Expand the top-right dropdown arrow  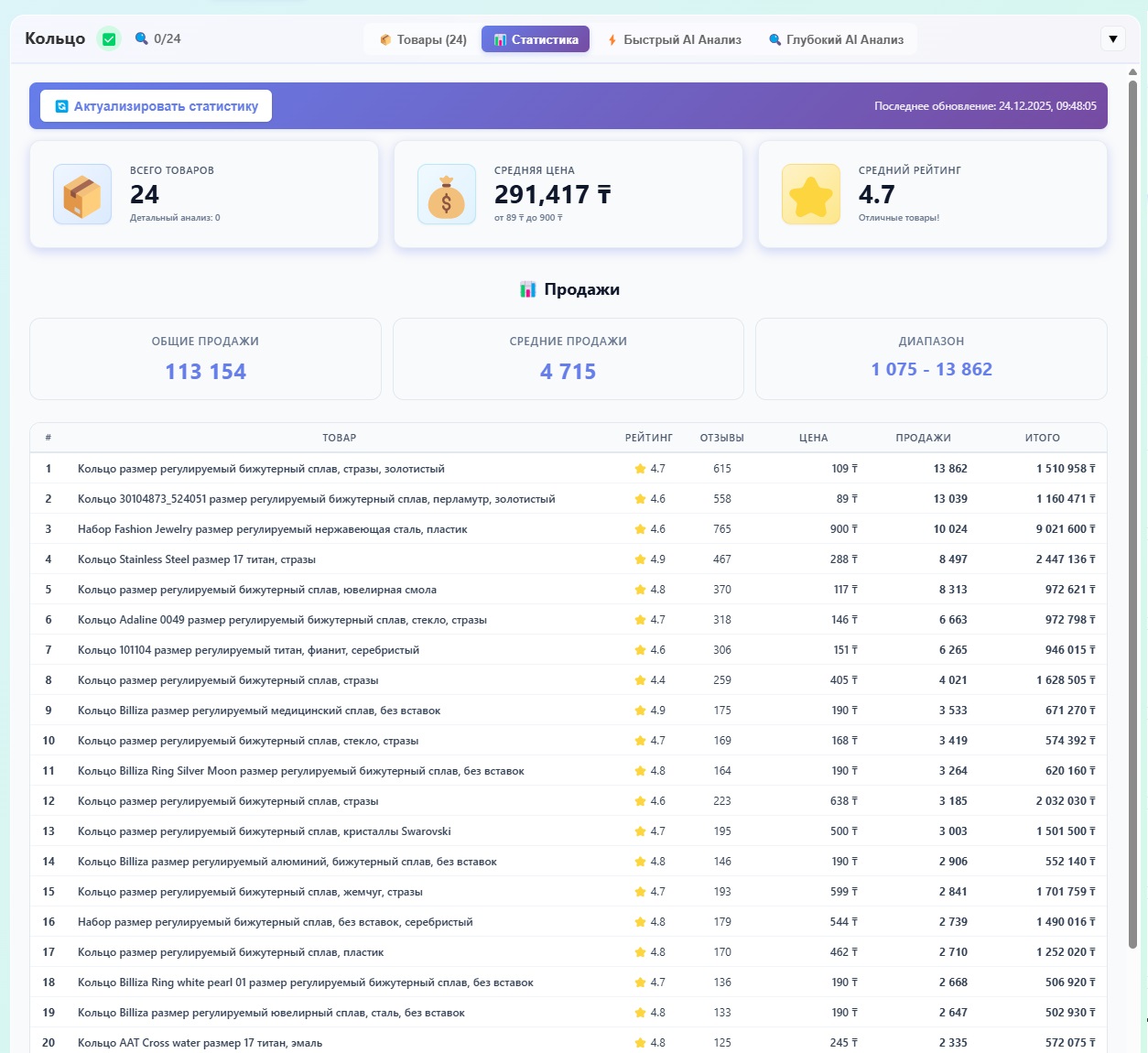[1112, 38]
